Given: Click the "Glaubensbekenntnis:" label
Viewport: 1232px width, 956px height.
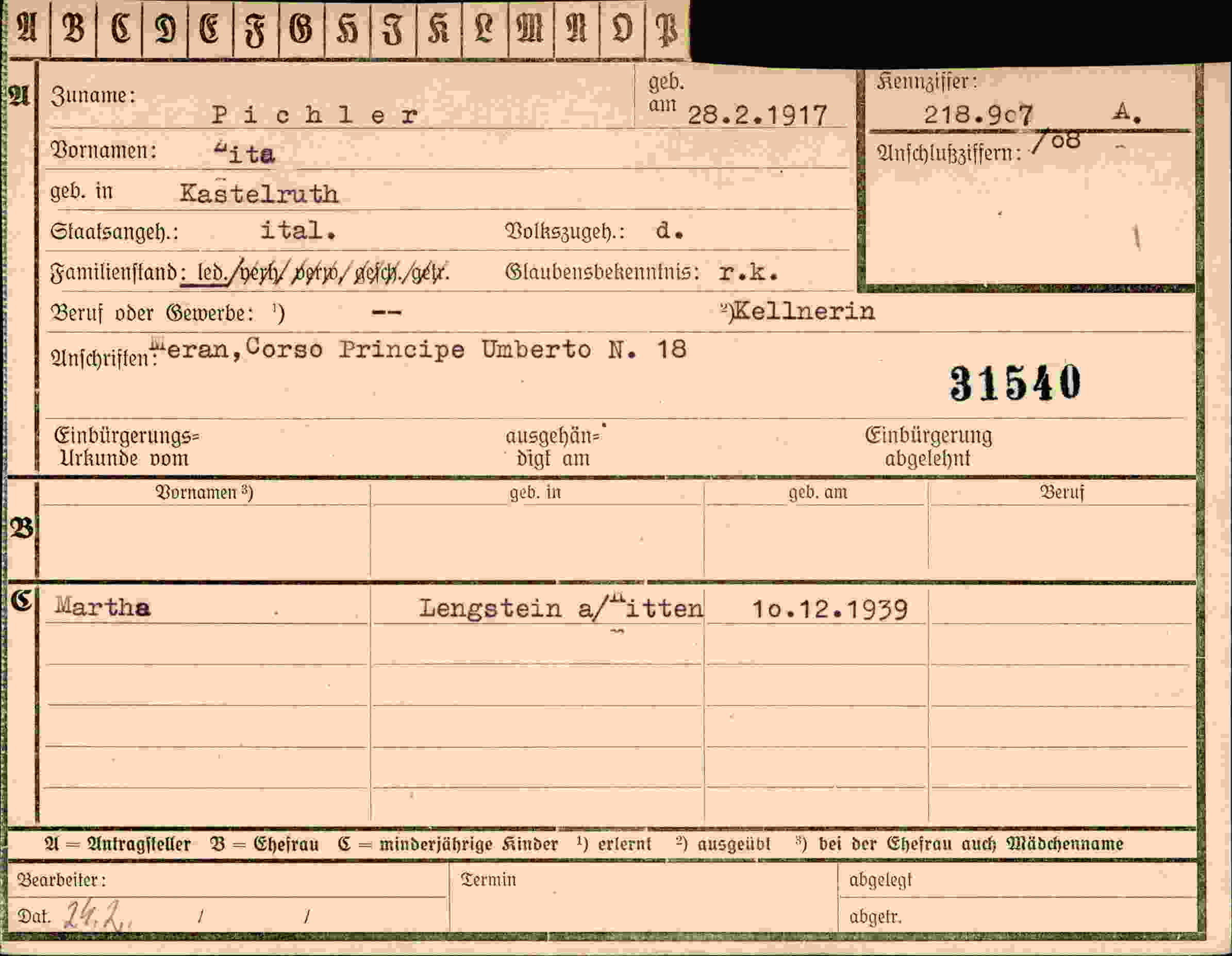Looking at the screenshot, I should tap(603, 273).
